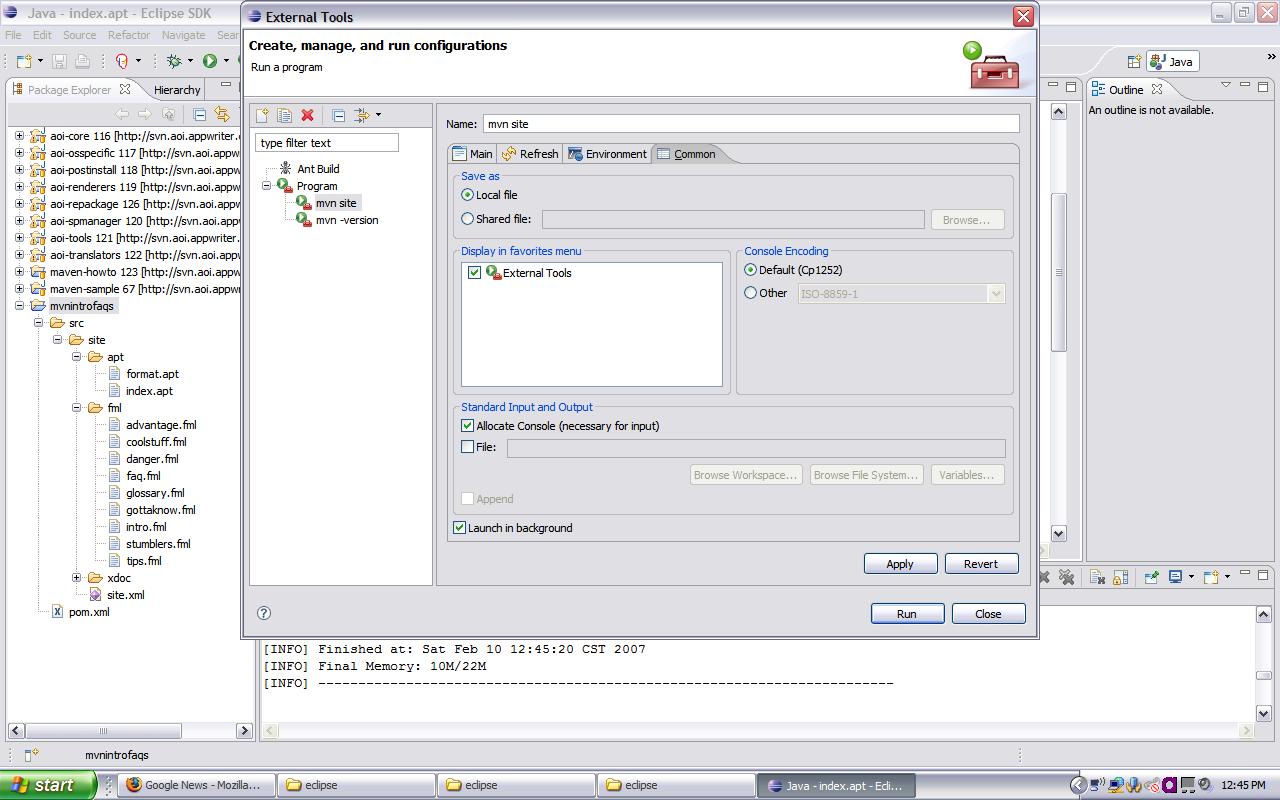Open the configuration filter dropdown arrow
The width and height of the screenshot is (1280, 800).
click(x=378, y=116)
